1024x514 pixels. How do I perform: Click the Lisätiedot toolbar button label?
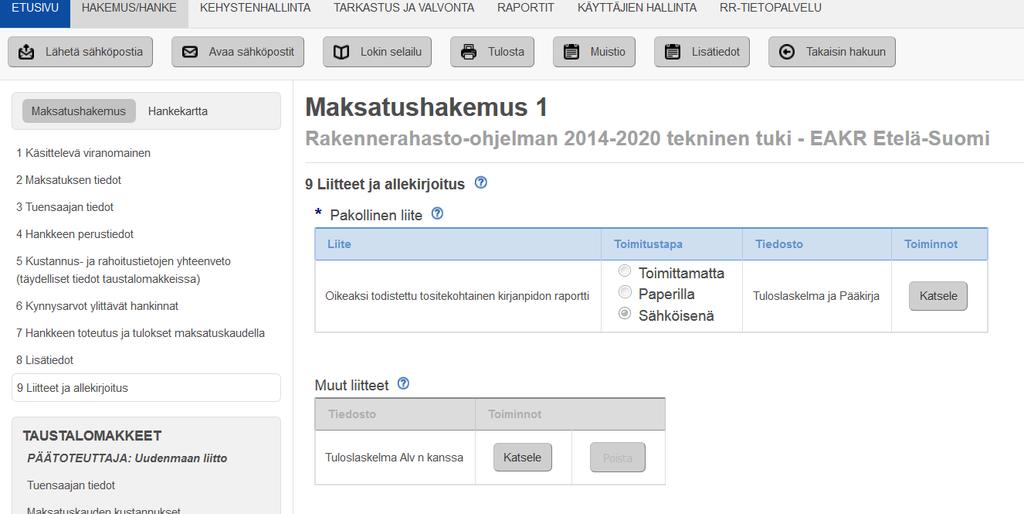coord(716,52)
